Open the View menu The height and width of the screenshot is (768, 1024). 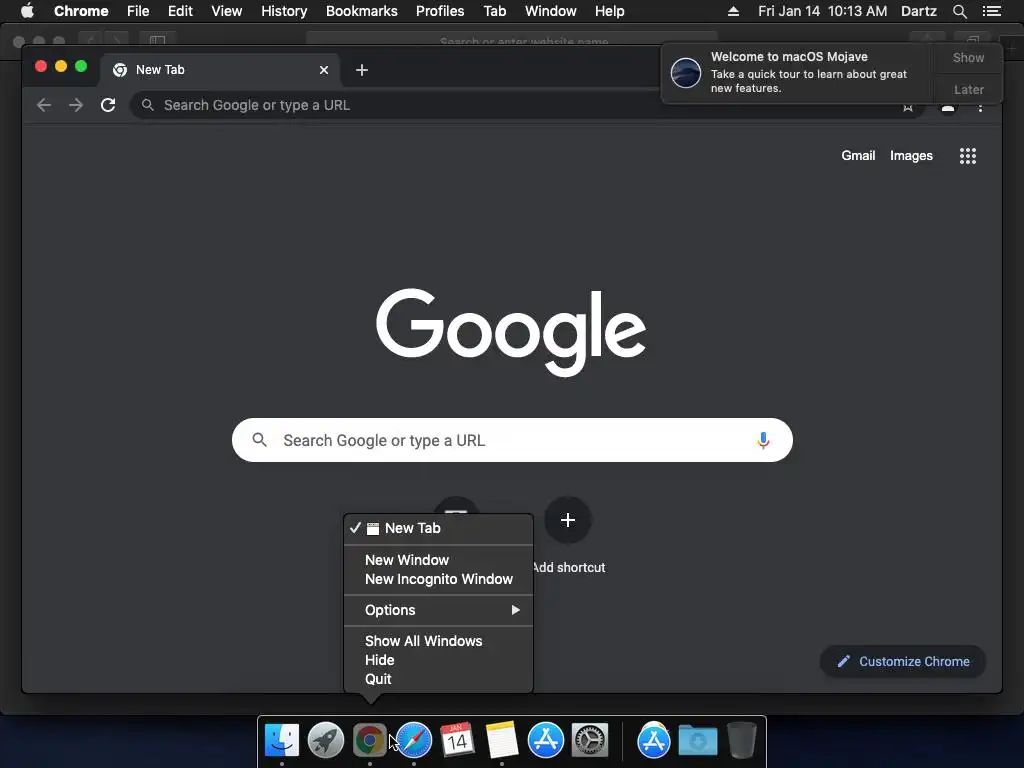pos(227,11)
